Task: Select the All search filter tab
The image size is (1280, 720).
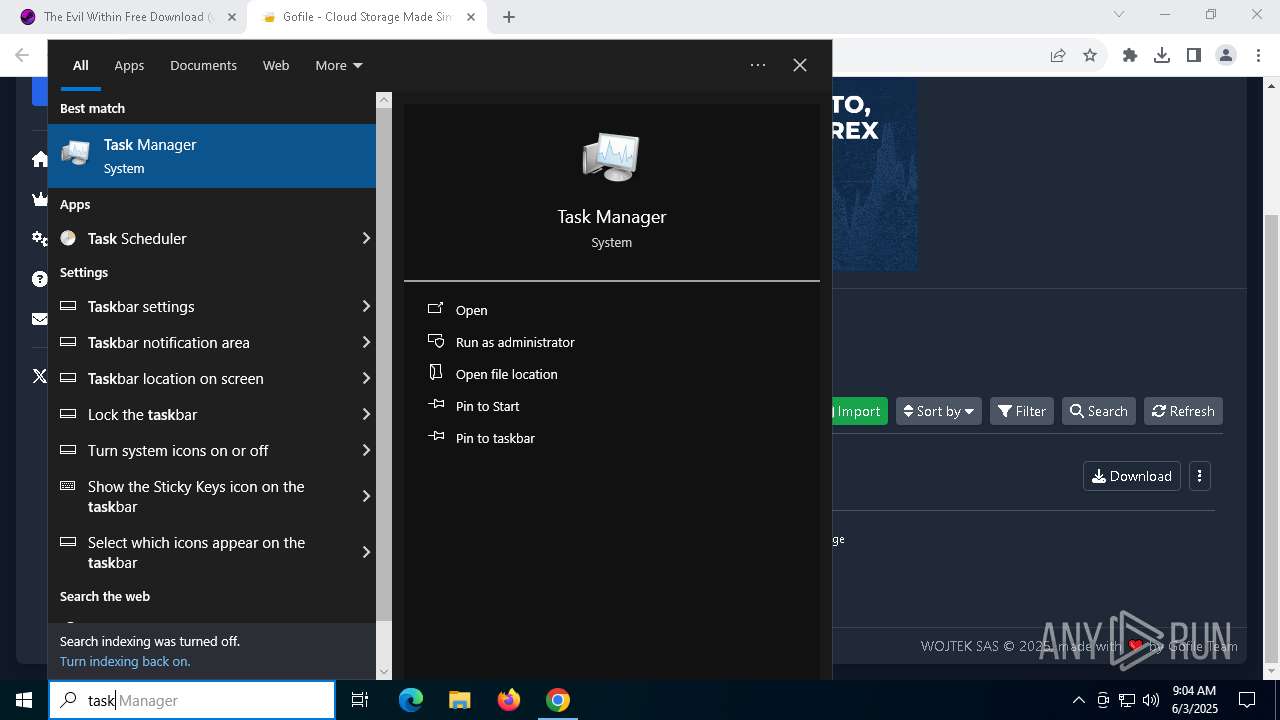Action: coord(81,65)
